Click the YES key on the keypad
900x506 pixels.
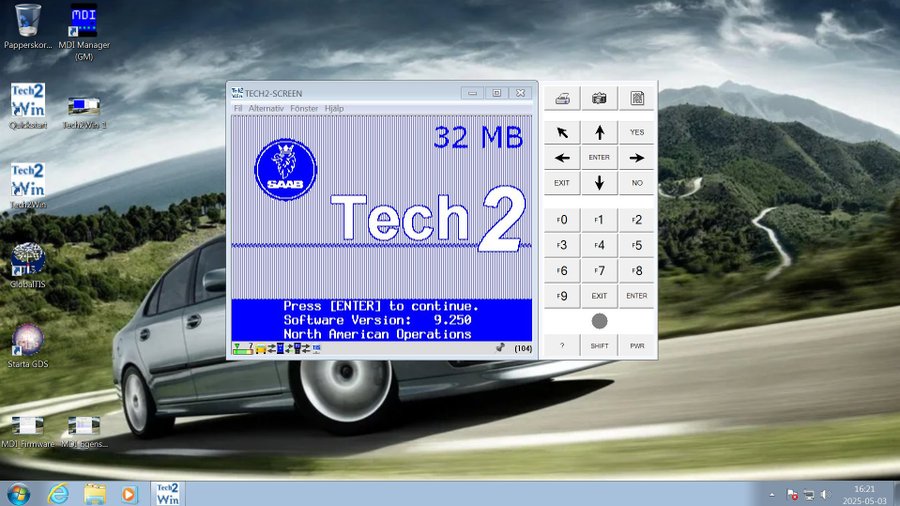(x=637, y=133)
